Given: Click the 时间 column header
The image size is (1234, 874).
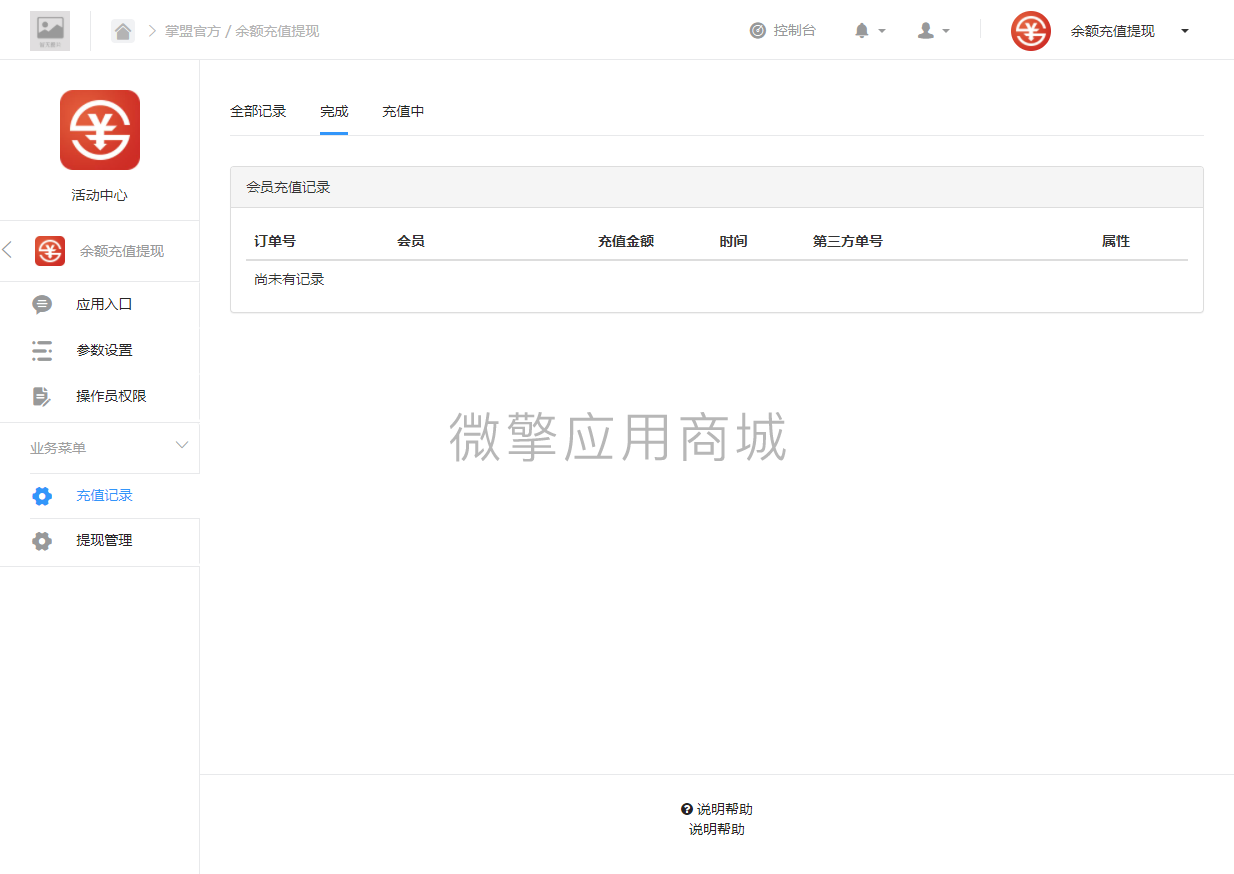Looking at the screenshot, I should point(733,241).
